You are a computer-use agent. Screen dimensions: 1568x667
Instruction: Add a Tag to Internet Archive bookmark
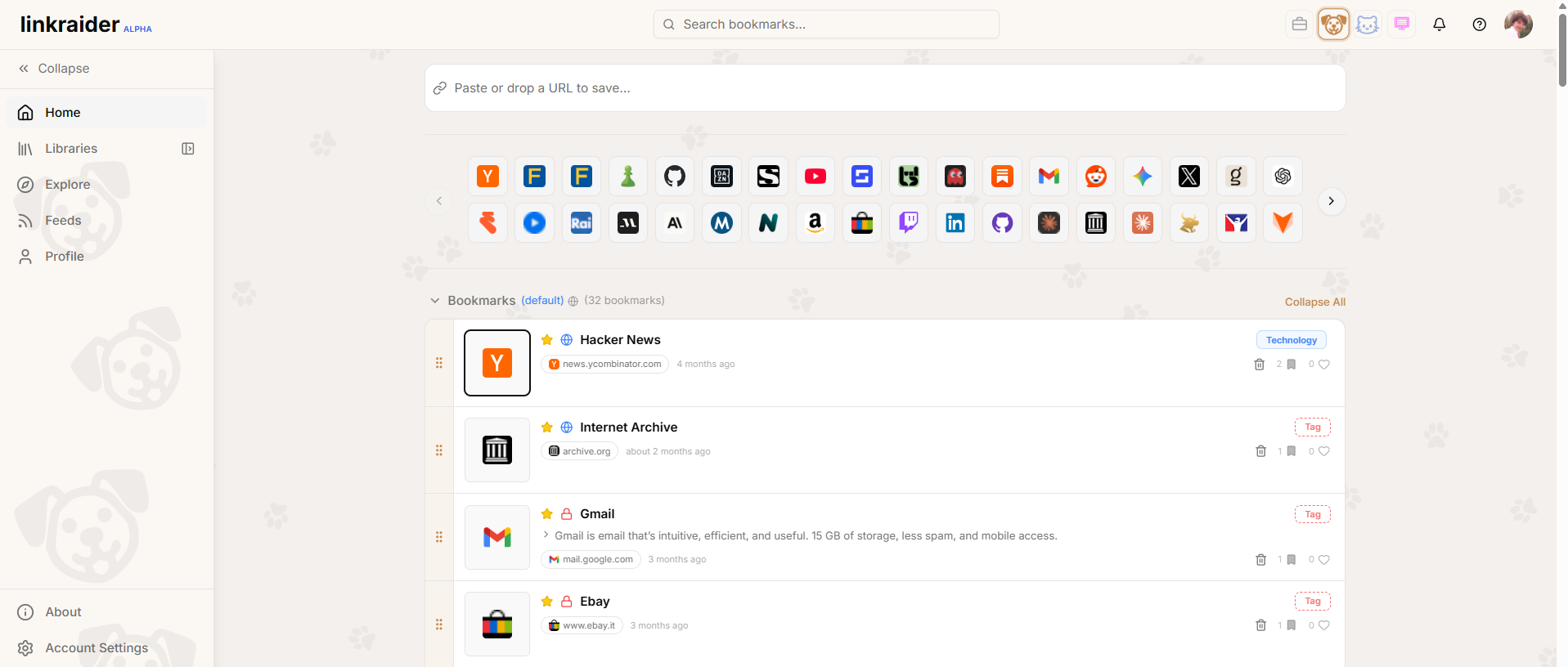click(1313, 428)
